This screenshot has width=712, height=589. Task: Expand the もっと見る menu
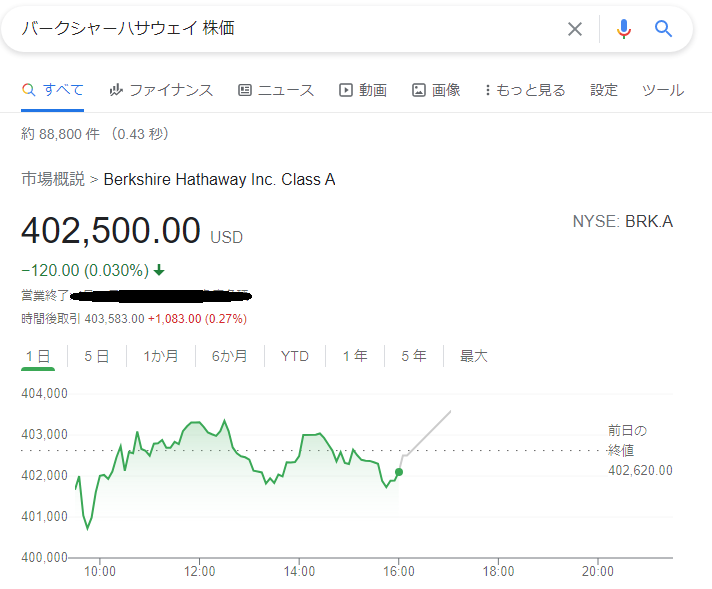(x=525, y=90)
